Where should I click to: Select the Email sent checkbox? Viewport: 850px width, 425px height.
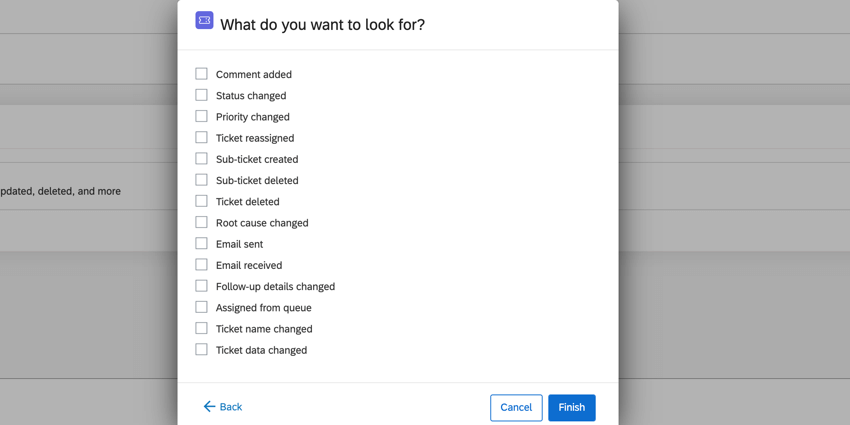tap(202, 244)
